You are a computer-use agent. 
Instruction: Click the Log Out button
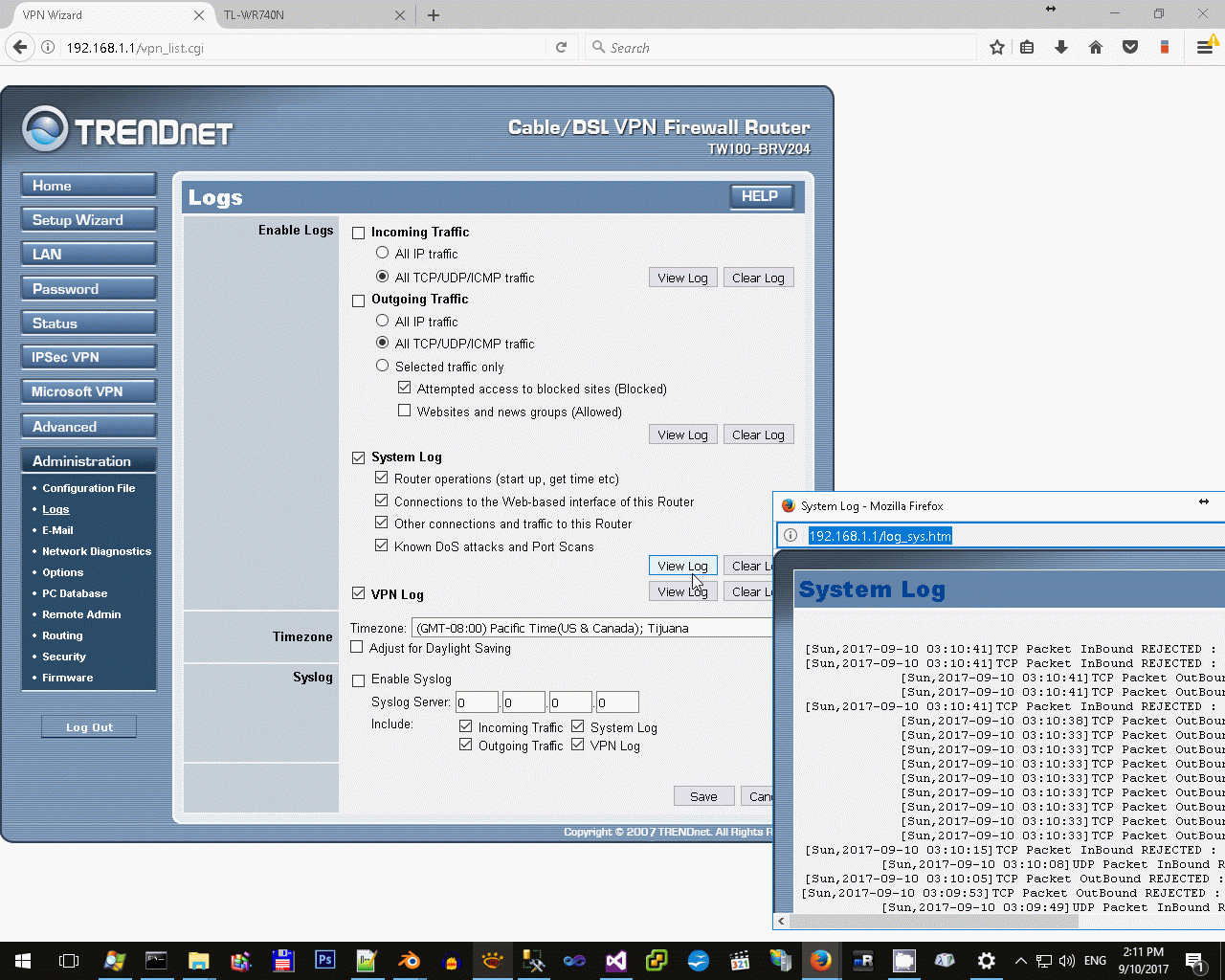click(89, 727)
